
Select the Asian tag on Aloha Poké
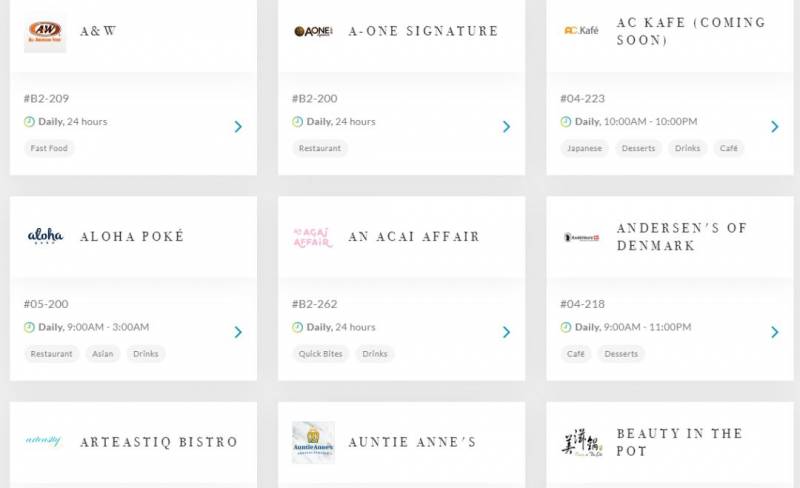click(102, 354)
